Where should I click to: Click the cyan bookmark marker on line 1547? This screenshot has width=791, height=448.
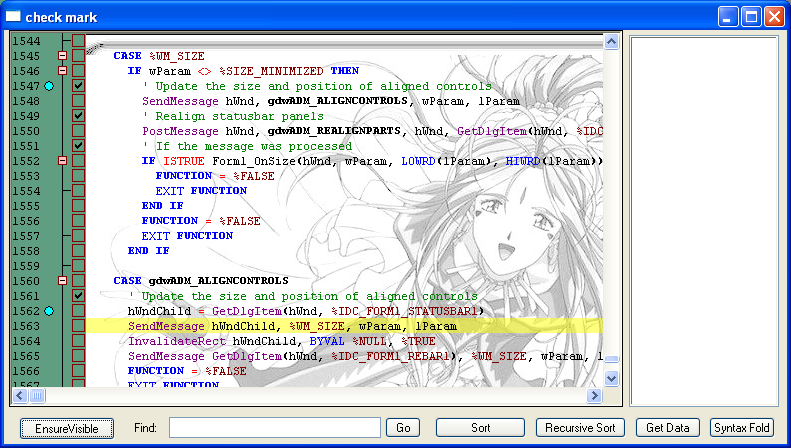pyautogui.click(x=49, y=86)
